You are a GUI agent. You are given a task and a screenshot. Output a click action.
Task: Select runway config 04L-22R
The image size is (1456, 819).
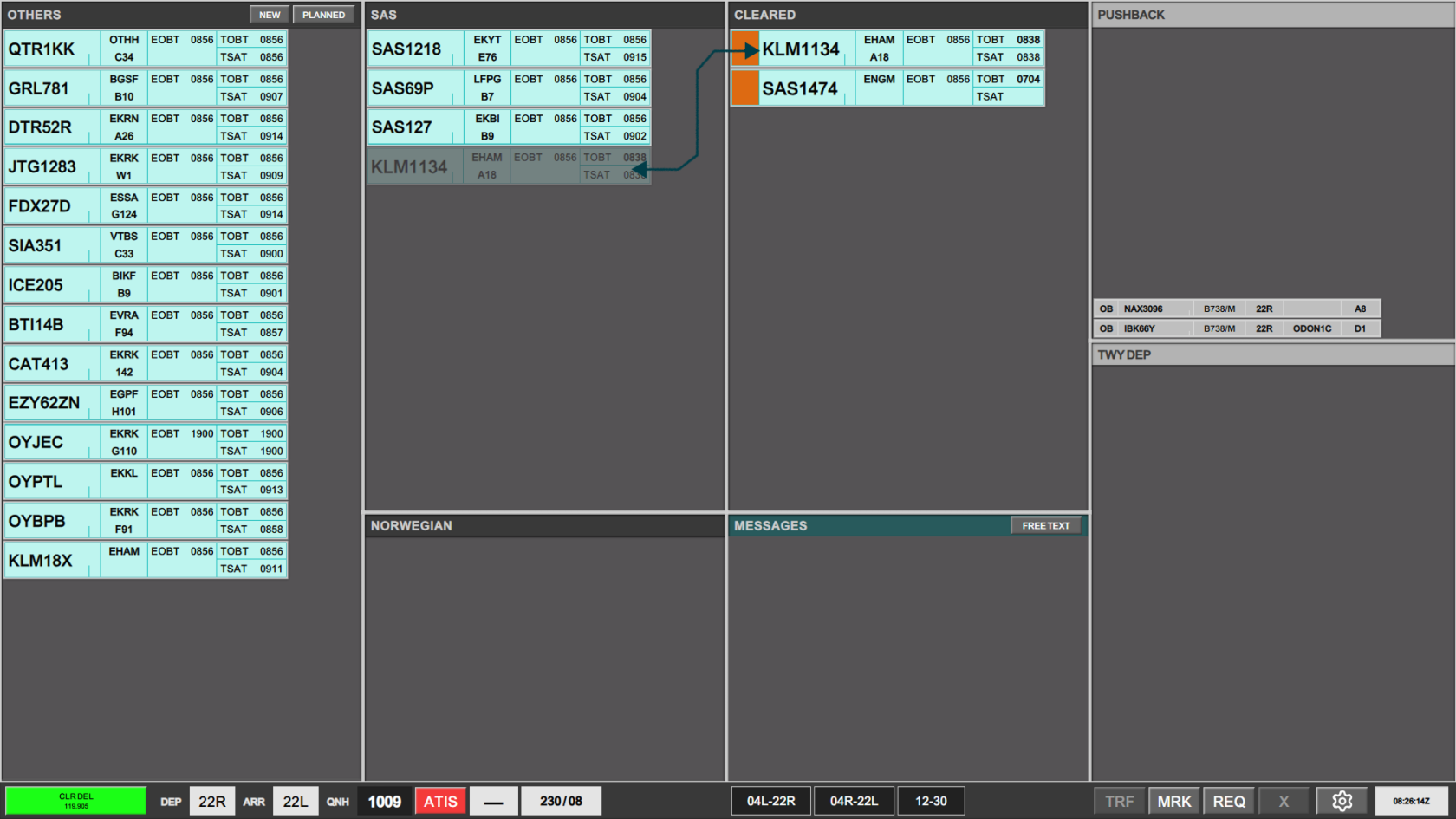click(x=770, y=801)
